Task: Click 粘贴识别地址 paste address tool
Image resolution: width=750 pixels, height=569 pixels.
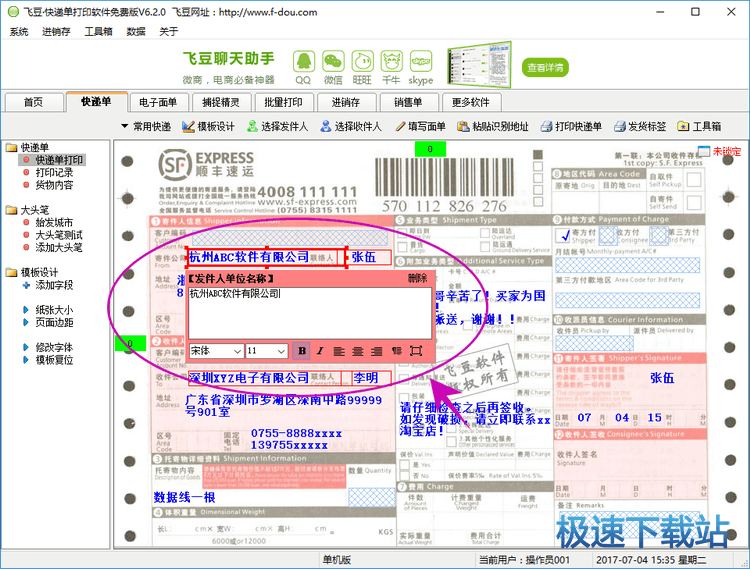Action: point(493,126)
